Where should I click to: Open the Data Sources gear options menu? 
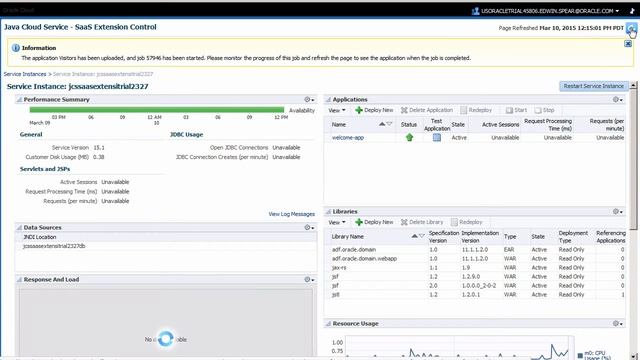click(309, 227)
